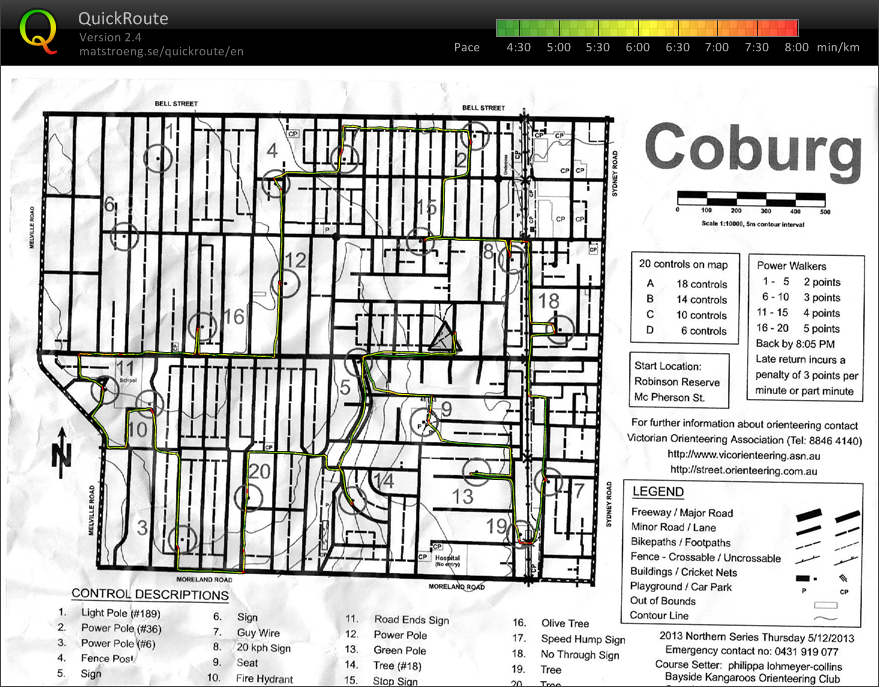
Task: Click the LEGEND heading
Action: 657,492
